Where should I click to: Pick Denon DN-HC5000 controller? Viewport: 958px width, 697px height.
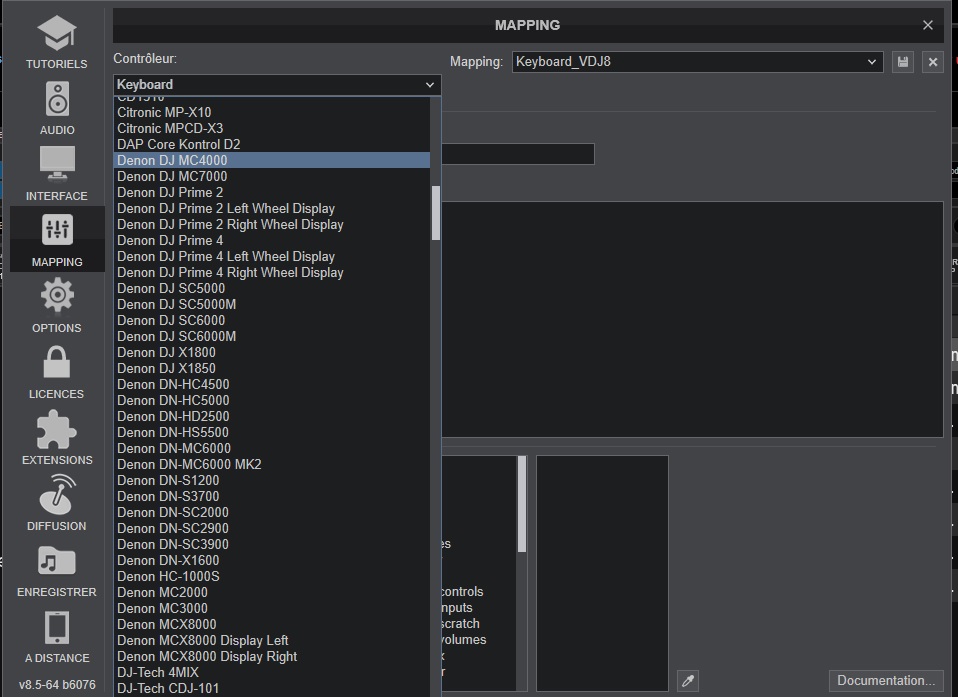(x=272, y=400)
